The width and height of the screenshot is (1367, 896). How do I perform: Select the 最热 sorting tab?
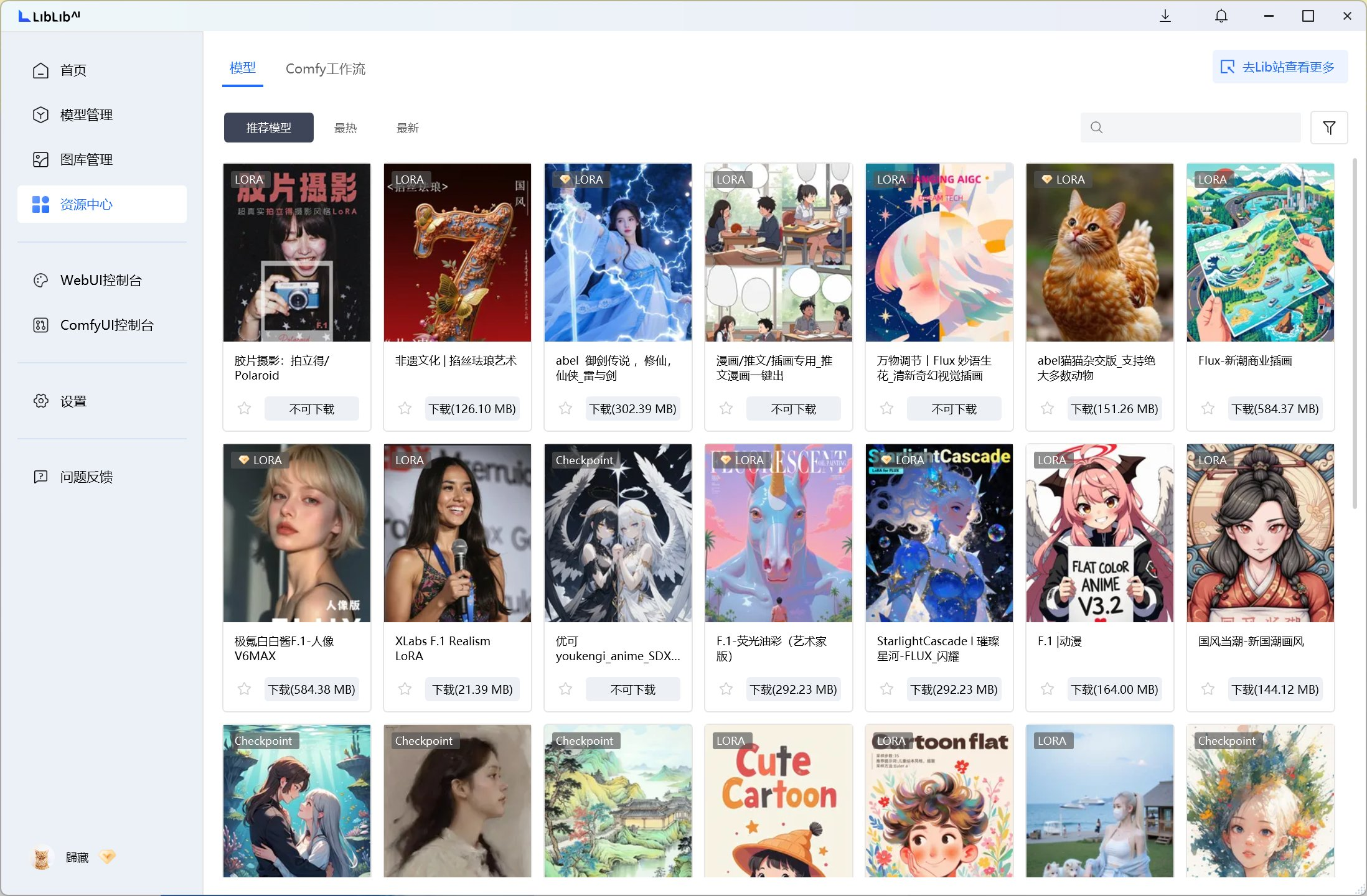345,128
